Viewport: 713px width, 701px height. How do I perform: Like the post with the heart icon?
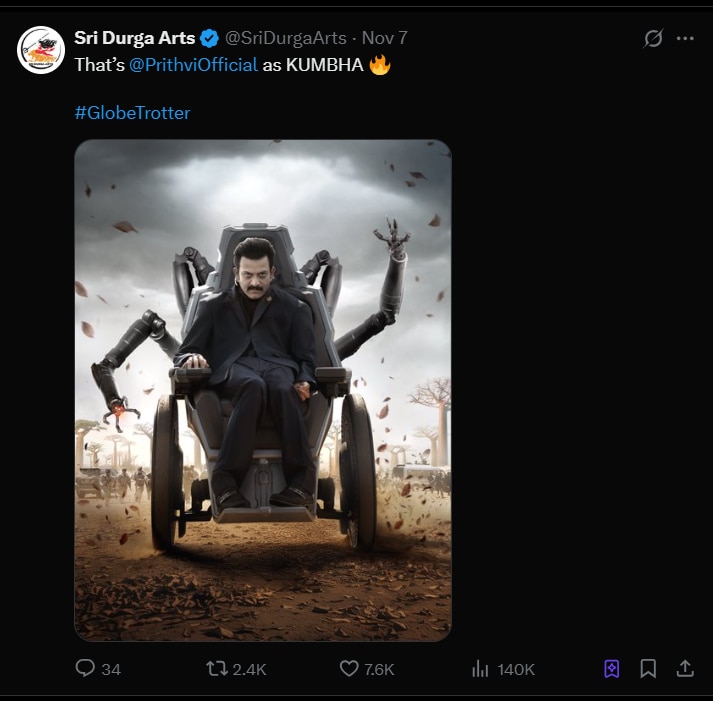pyautogui.click(x=348, y=668)
